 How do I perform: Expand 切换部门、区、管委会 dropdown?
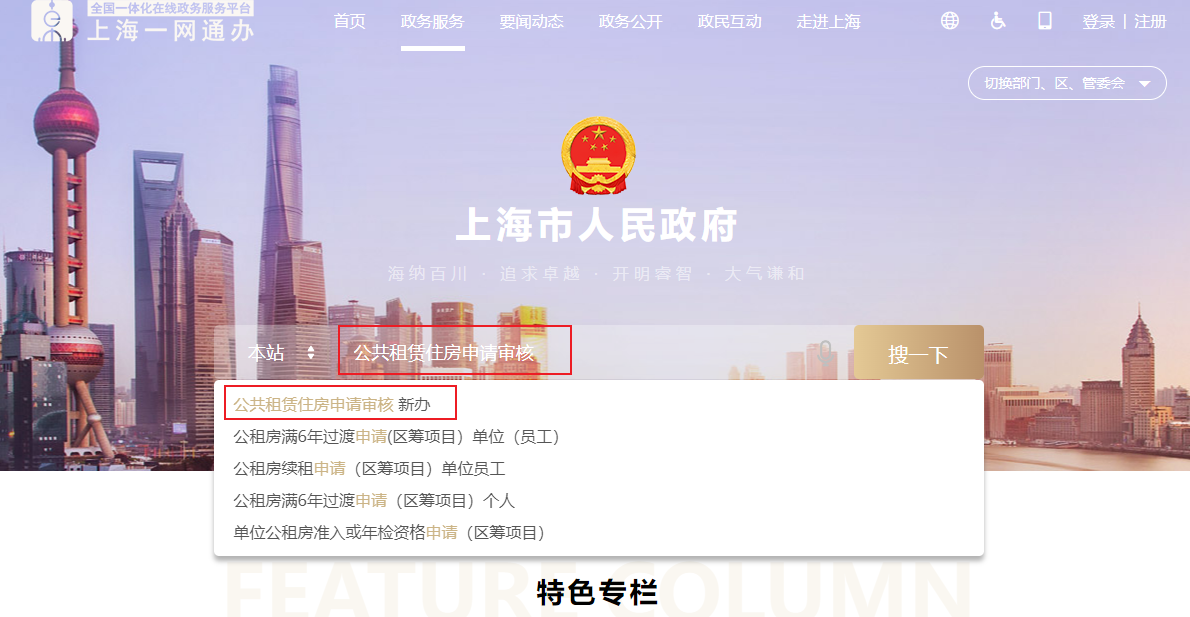[x=1067, y=83]
